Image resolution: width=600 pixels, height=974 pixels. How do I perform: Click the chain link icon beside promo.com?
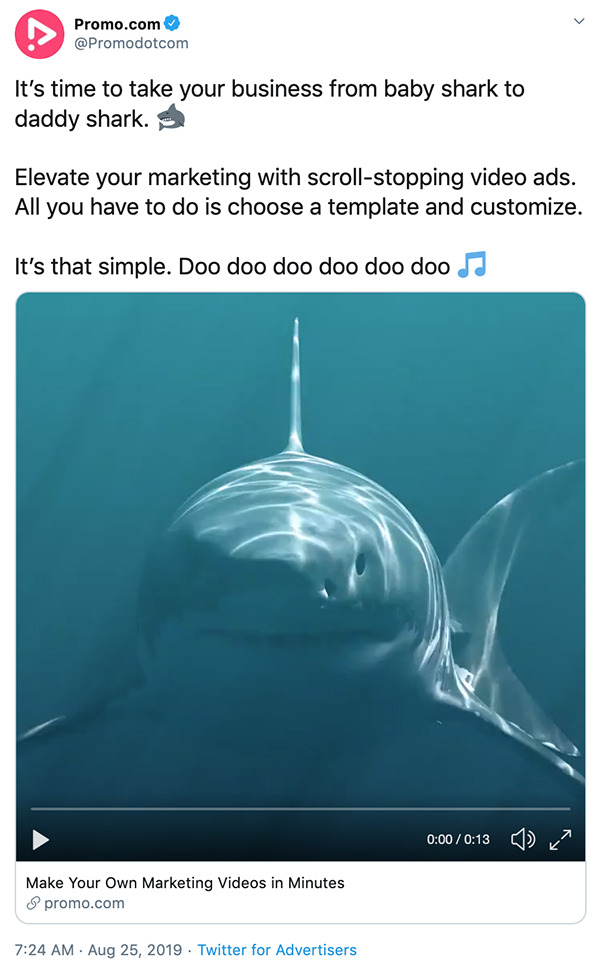tap(33, 903)
